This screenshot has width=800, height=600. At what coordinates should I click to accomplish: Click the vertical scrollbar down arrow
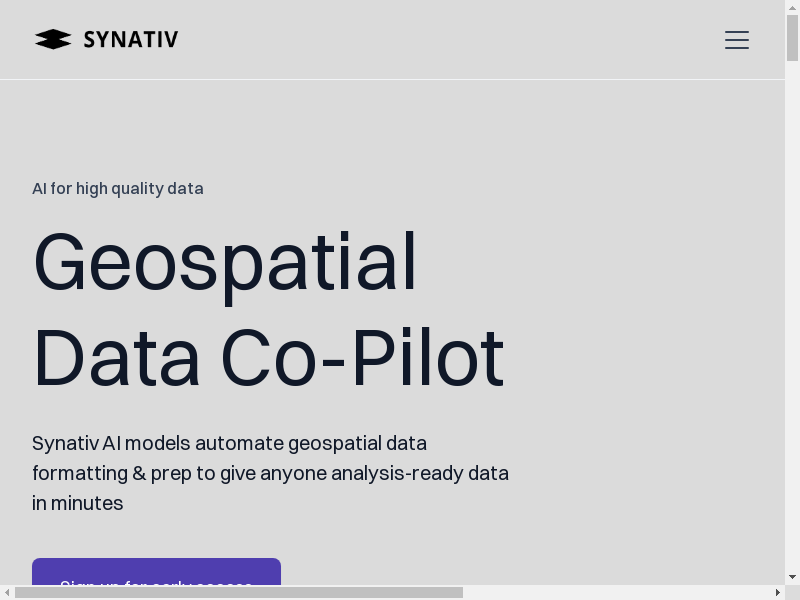(x=792, y=577)
